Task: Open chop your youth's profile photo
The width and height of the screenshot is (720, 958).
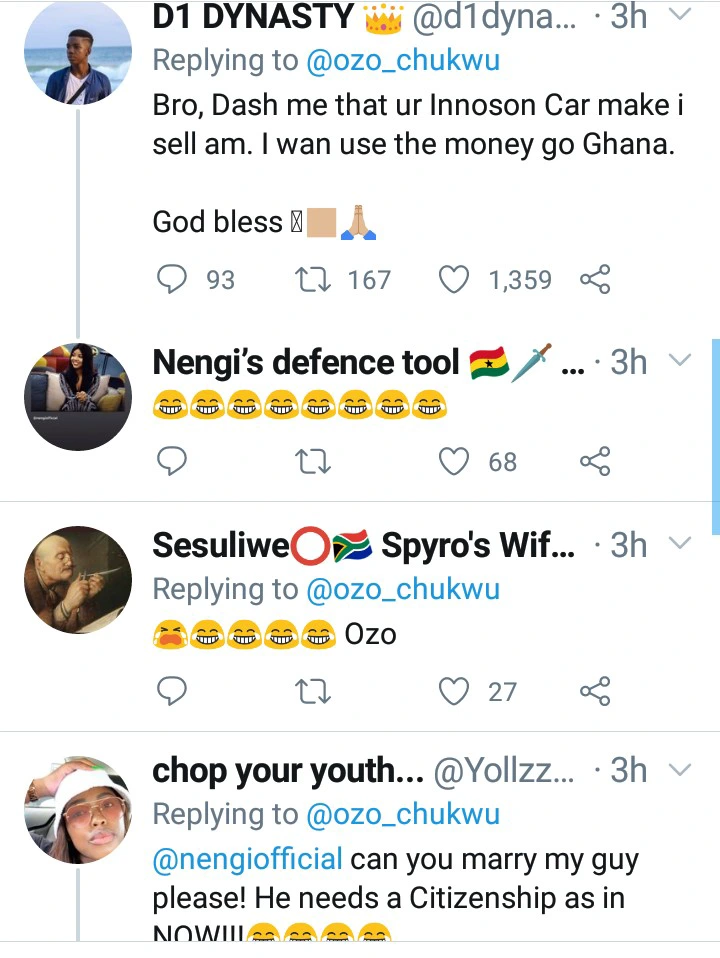Action: pyautogui.click(x=78, y=810)
